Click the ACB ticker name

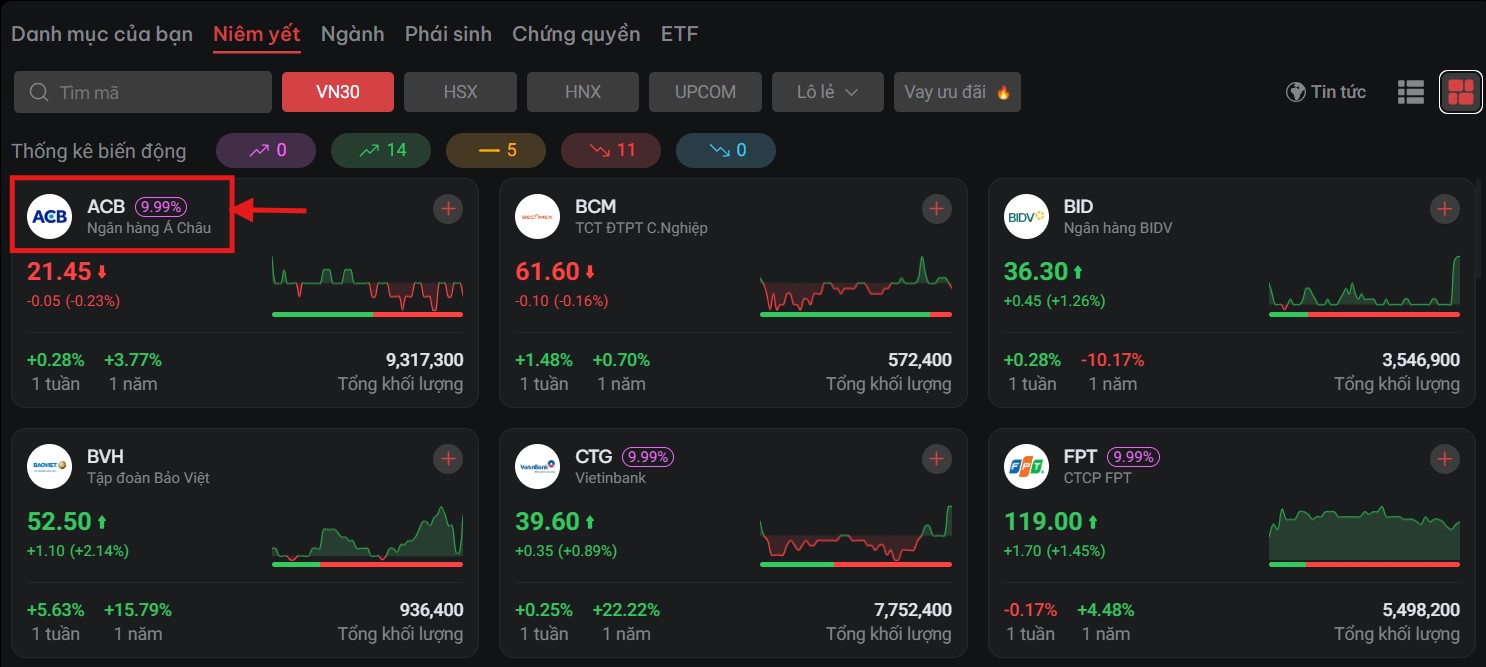coord(106,207)
